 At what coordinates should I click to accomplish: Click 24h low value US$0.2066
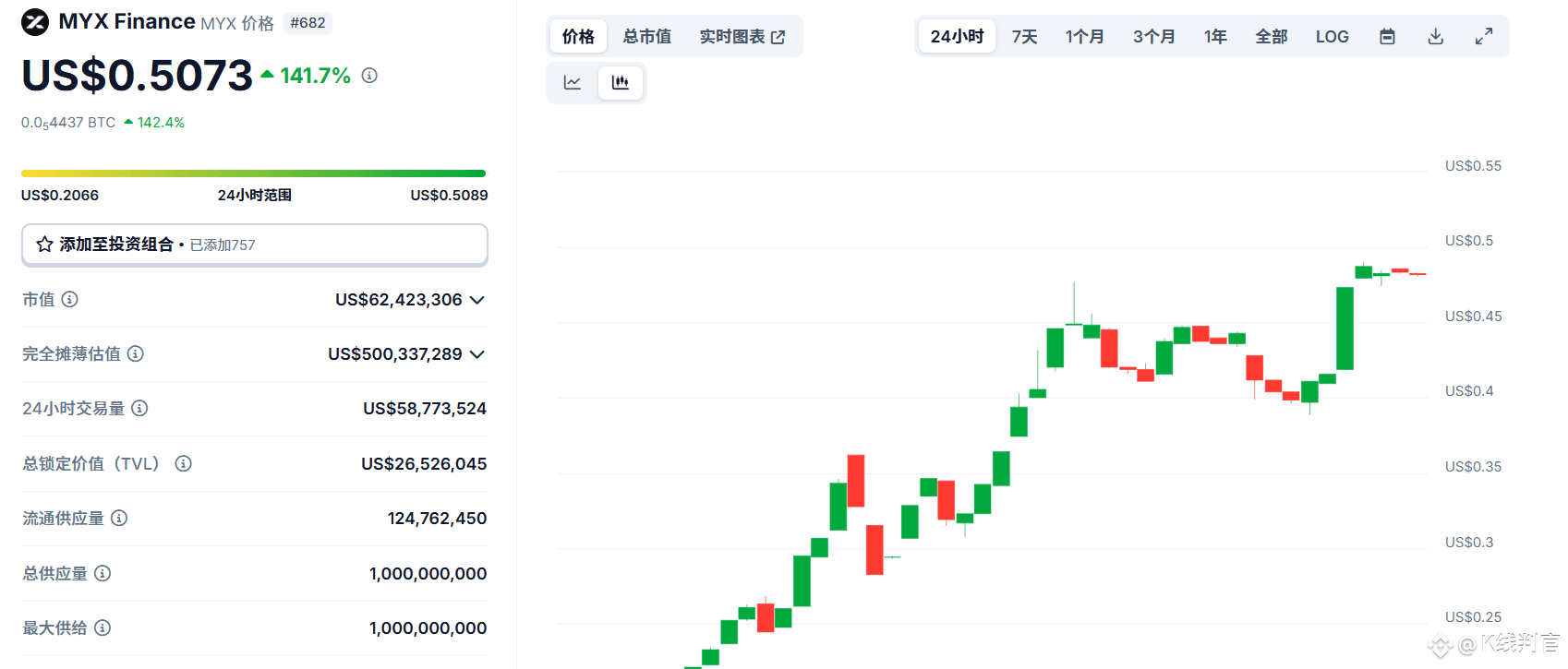click(x=60, y=196)
